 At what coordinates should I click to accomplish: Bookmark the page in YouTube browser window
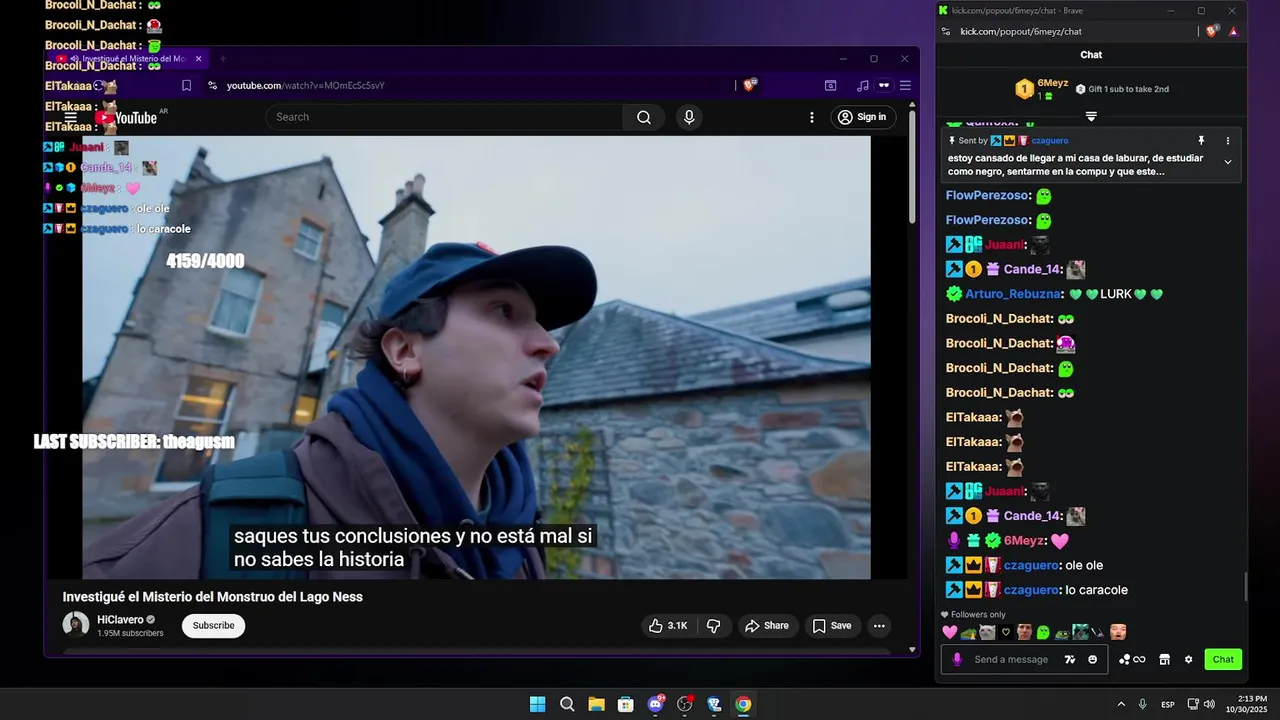pos(186,85)
